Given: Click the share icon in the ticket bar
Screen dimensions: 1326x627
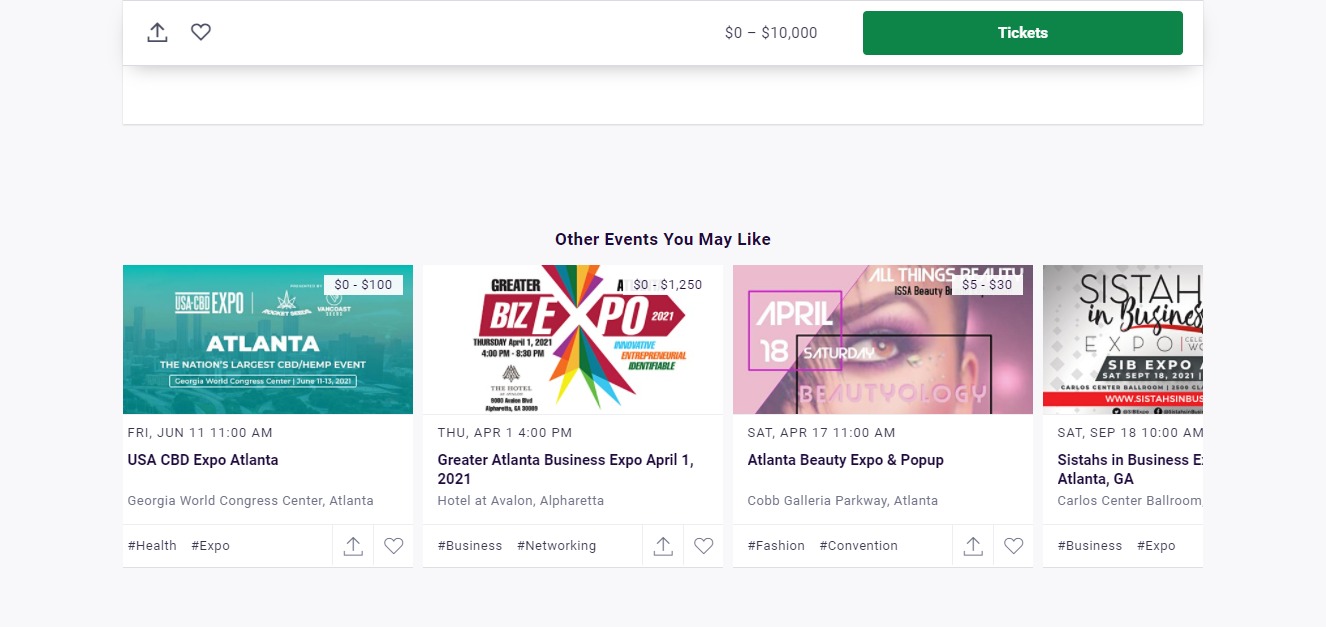Looking at the screenshot, I should point(157,33).
